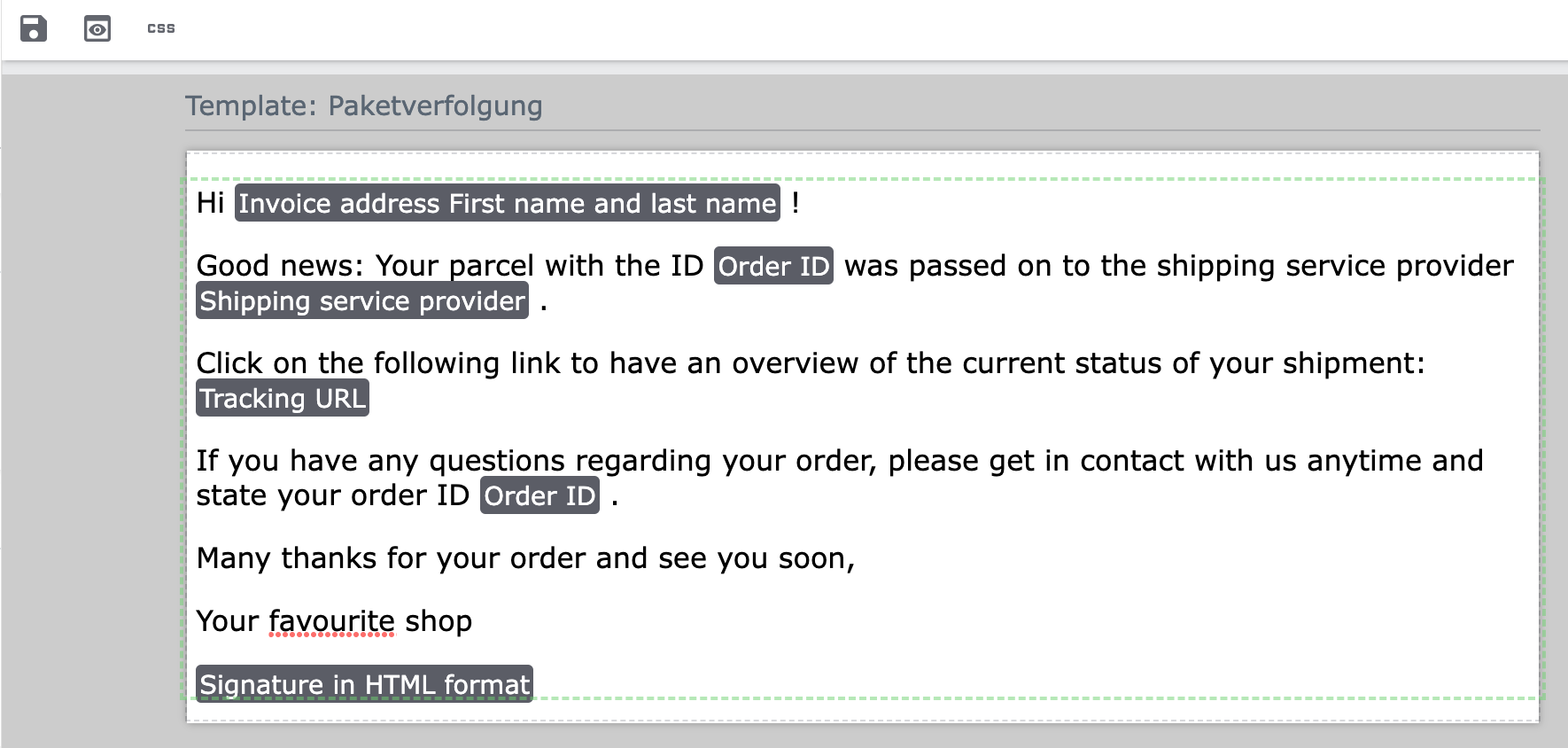Click the Template: Paketverfolgung heading
The width and height of the screenshot is (1568, 748).
click(363, 105)
